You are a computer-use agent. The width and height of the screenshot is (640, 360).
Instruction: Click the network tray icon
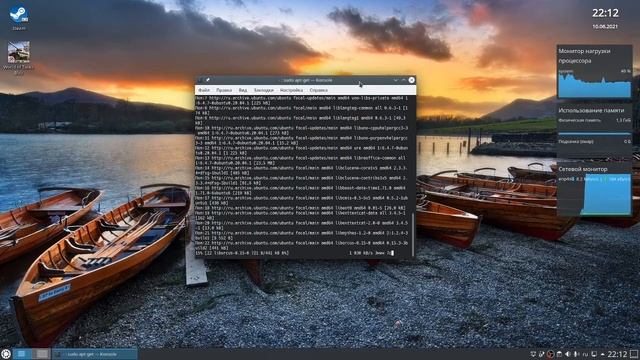[533, 354]
